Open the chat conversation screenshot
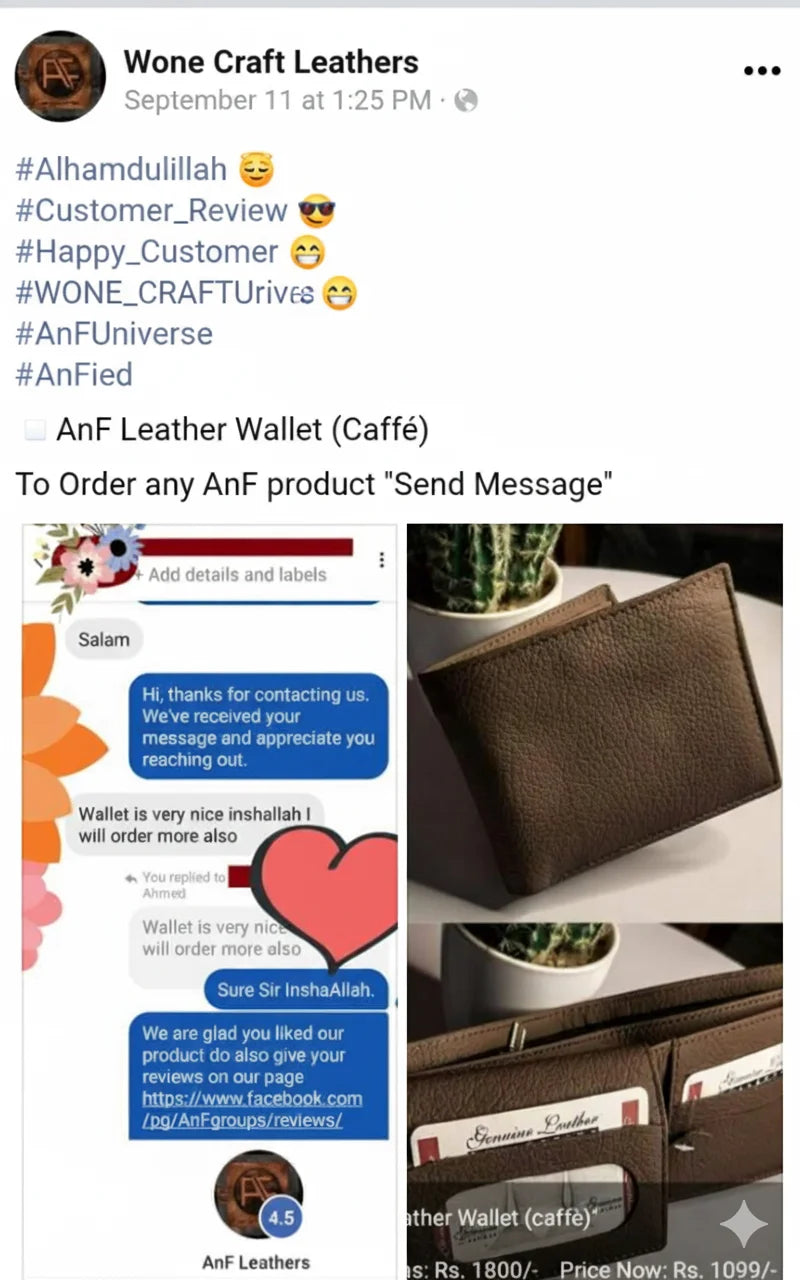 pos(209,901)
